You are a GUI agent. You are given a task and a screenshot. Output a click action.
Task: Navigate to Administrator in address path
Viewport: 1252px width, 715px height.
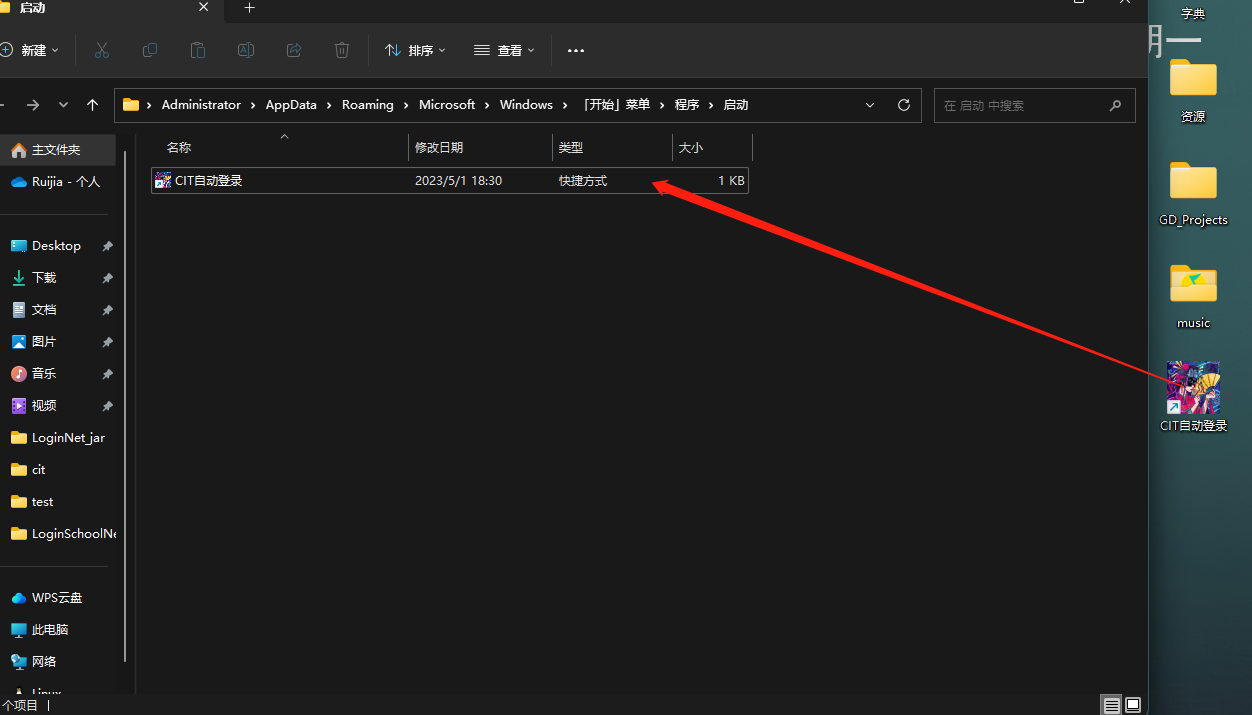(201, 105)
